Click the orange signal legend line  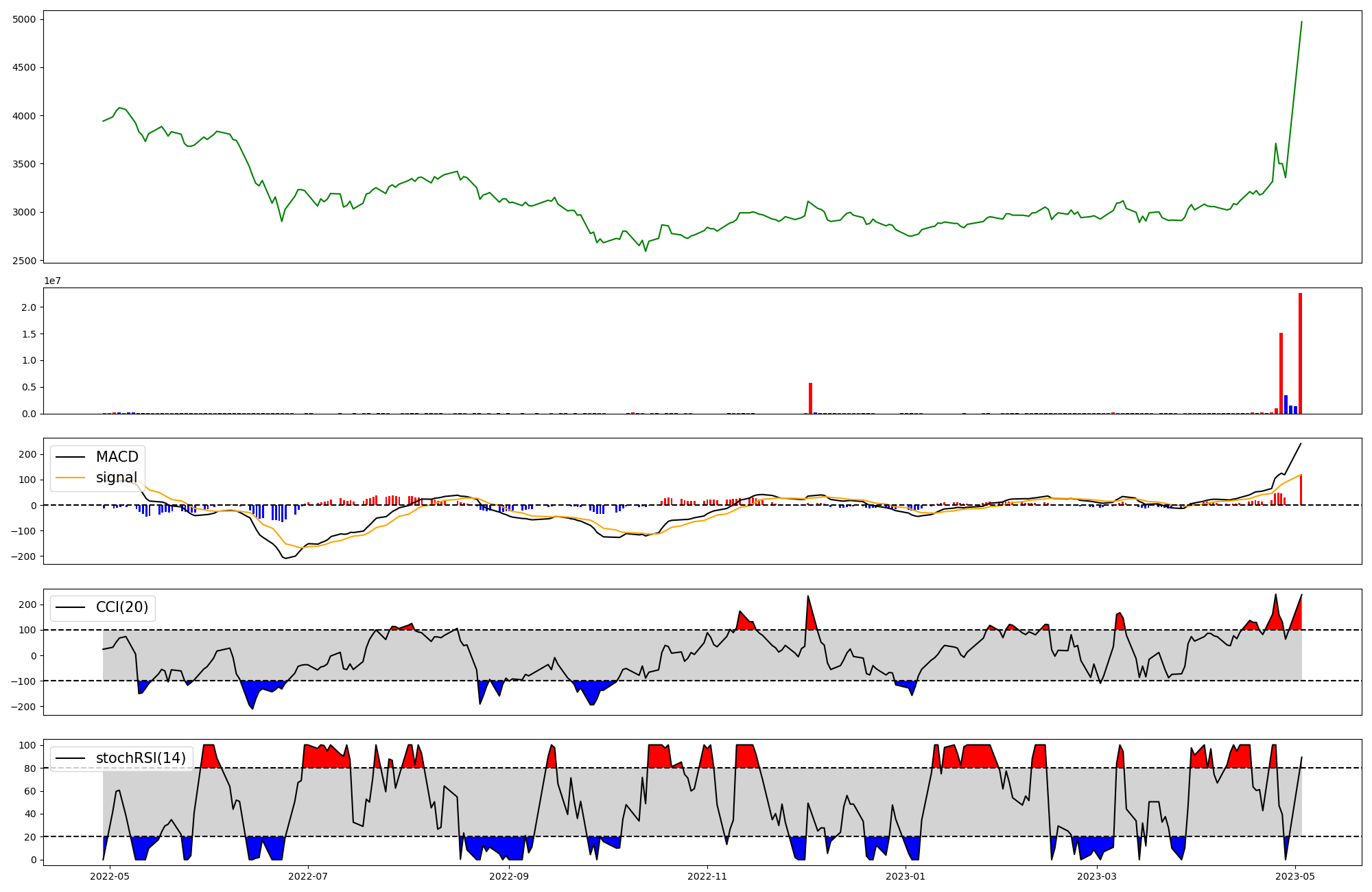70,478
